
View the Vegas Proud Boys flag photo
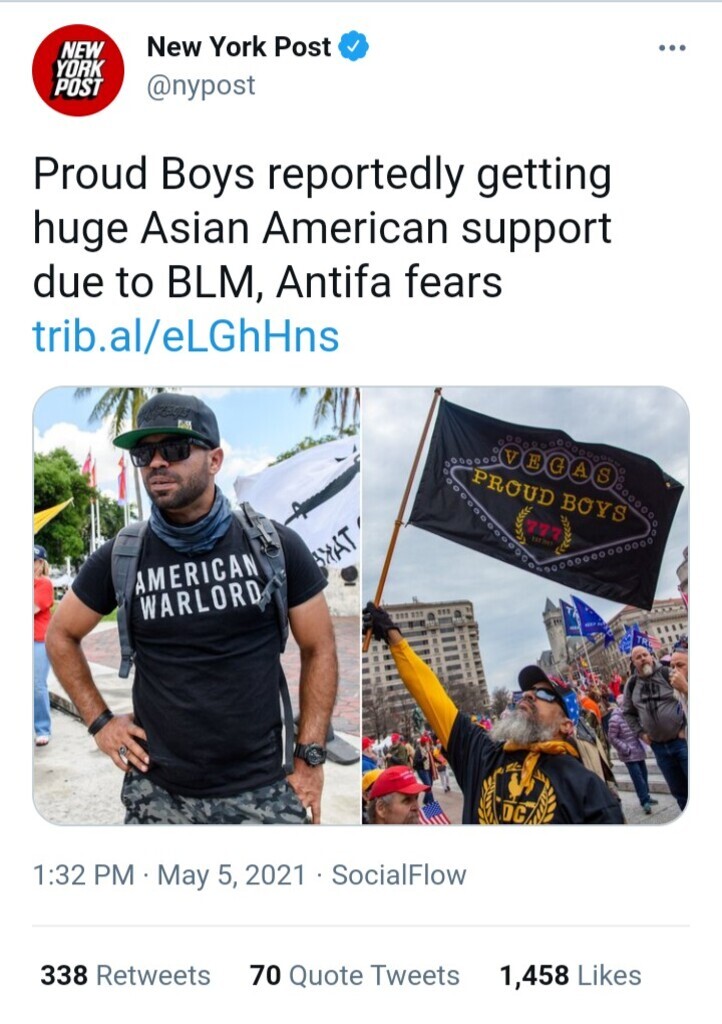tap(526, 605)
